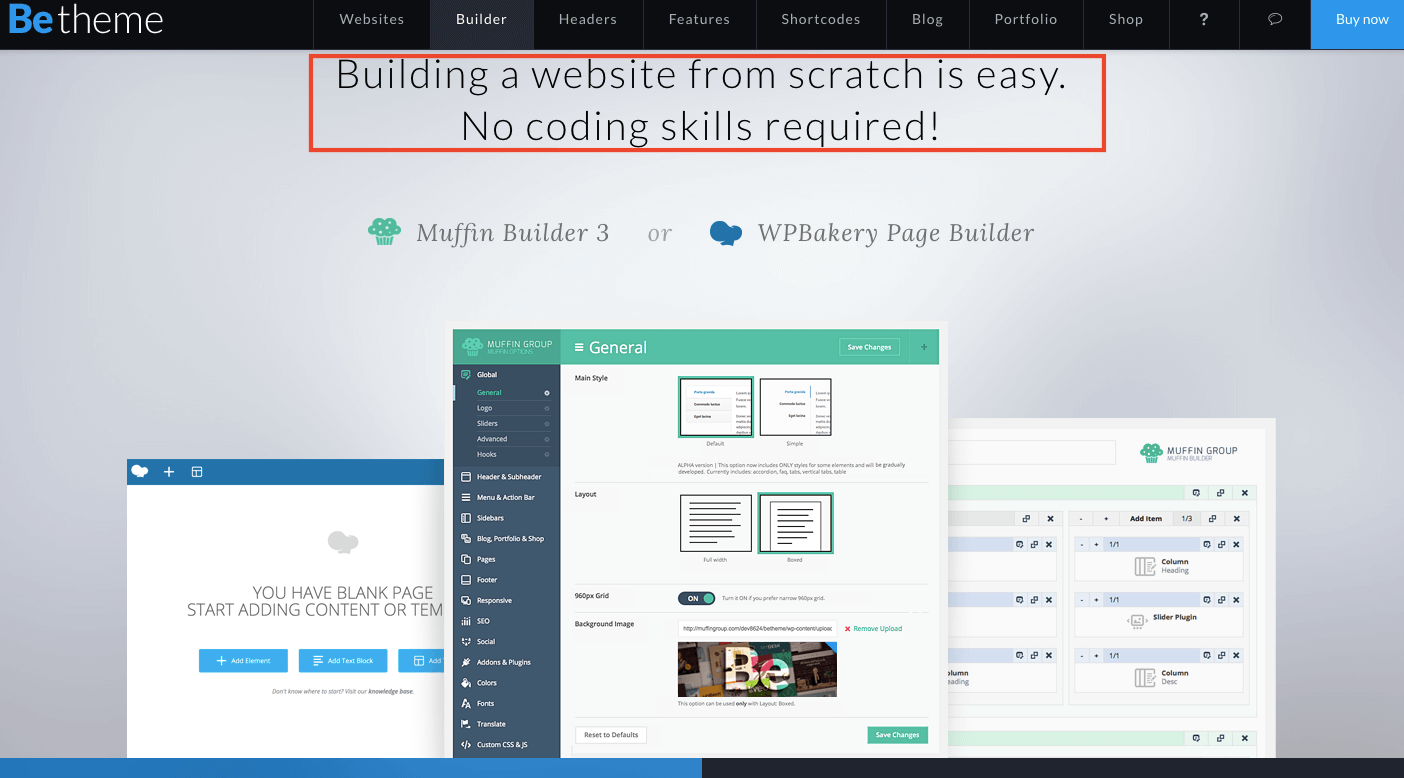The image size is (1404, 778).
Task: Delete the wrap next to the 1/3 label
Action: [1236, 519]
